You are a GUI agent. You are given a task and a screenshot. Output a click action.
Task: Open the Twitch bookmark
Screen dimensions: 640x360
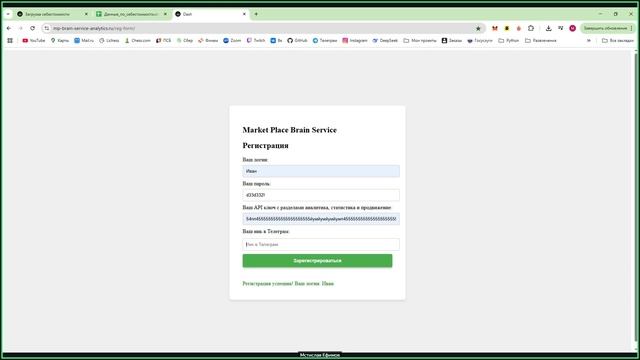click(256, 40)
